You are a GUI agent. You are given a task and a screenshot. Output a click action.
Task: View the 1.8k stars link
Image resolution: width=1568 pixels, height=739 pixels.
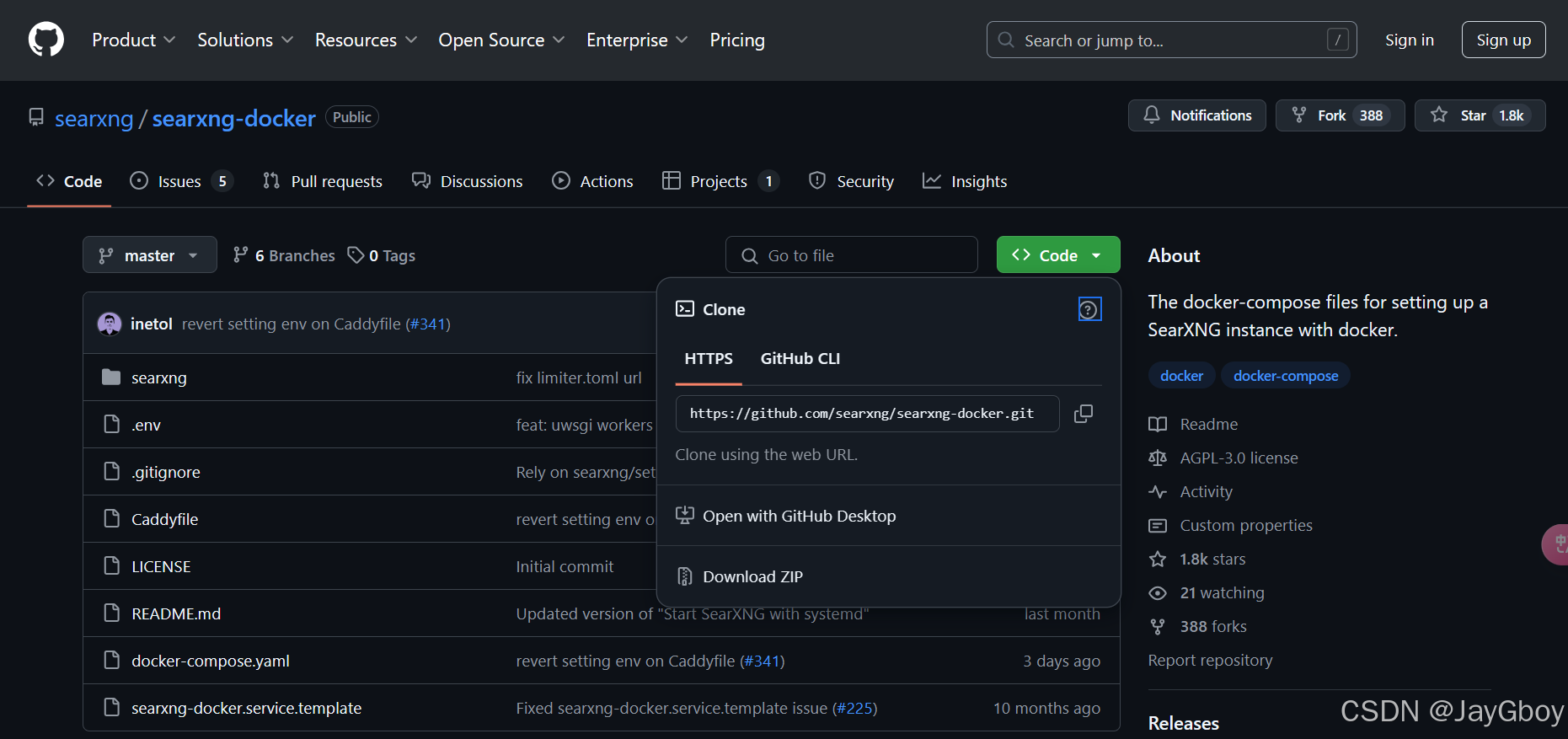(x=1198, y=559)
